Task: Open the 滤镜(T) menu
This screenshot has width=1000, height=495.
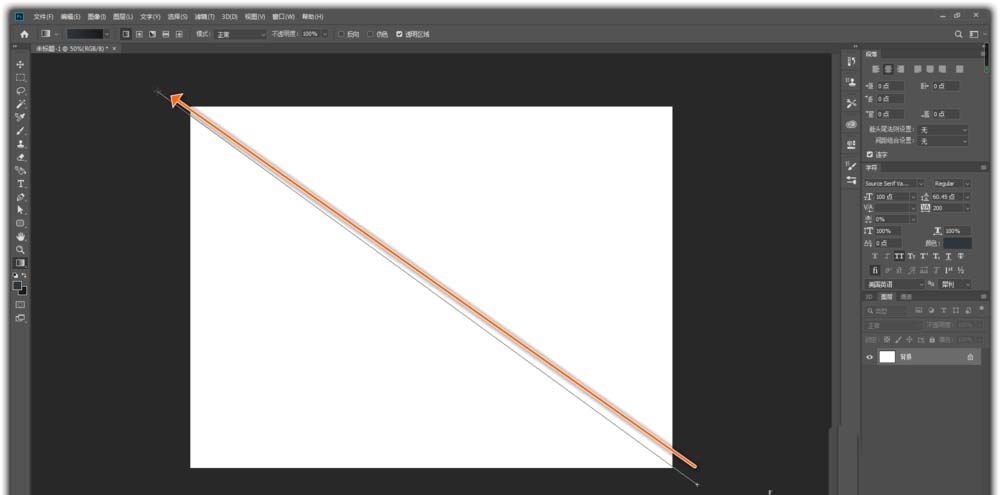Action: [204, 17]
